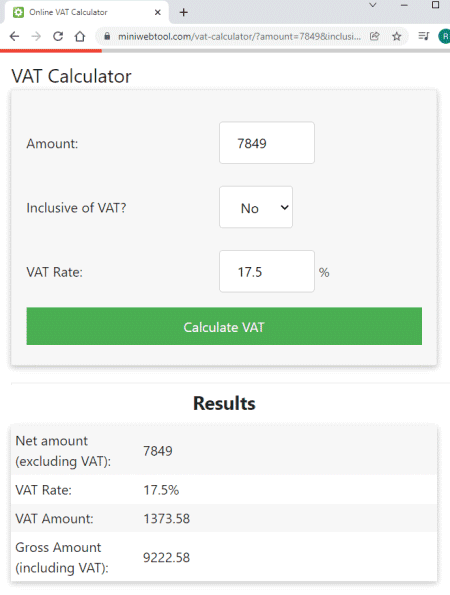Viewport: 450px width, 595px height.
Task: Click the browser forward arrow
Action: click(x=36, y=36)
